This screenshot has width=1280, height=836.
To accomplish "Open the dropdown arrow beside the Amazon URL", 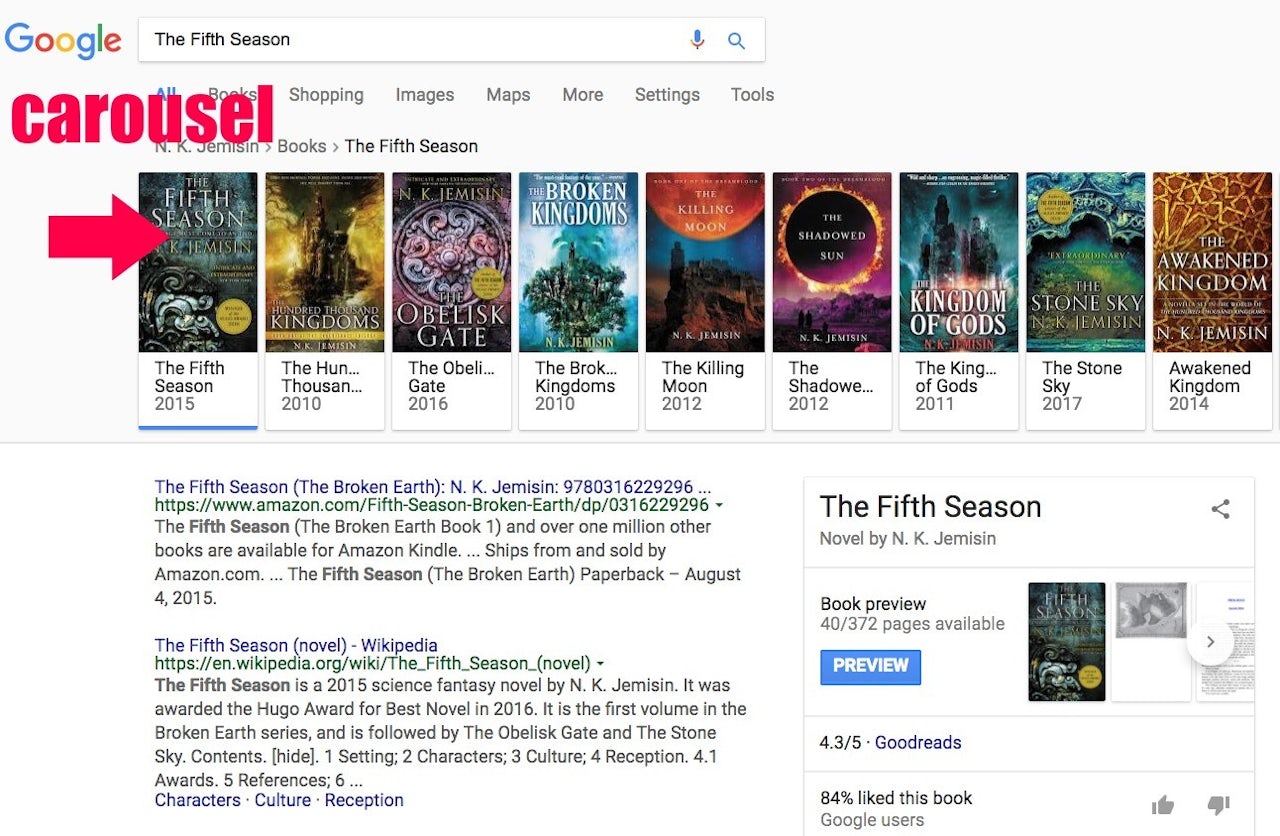I will pyautogui.click(x=719, y=506).
